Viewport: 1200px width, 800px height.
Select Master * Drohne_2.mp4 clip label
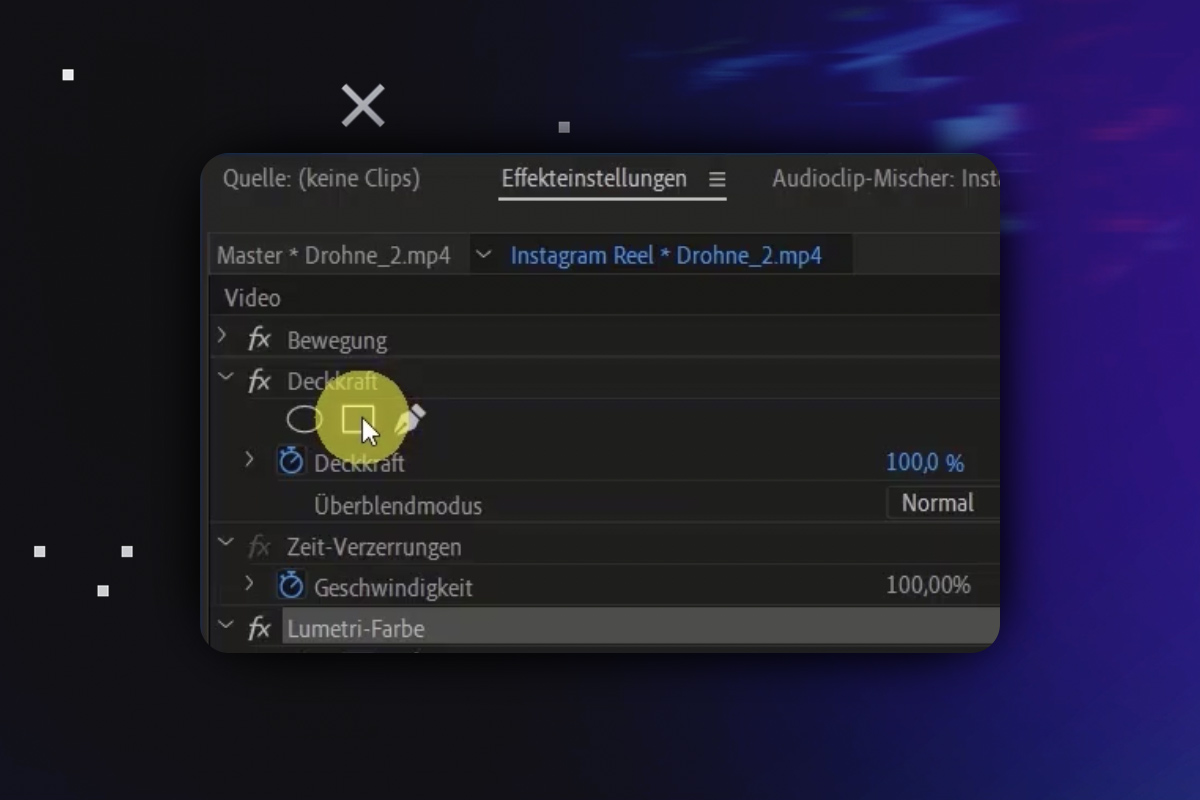point(334,256)
